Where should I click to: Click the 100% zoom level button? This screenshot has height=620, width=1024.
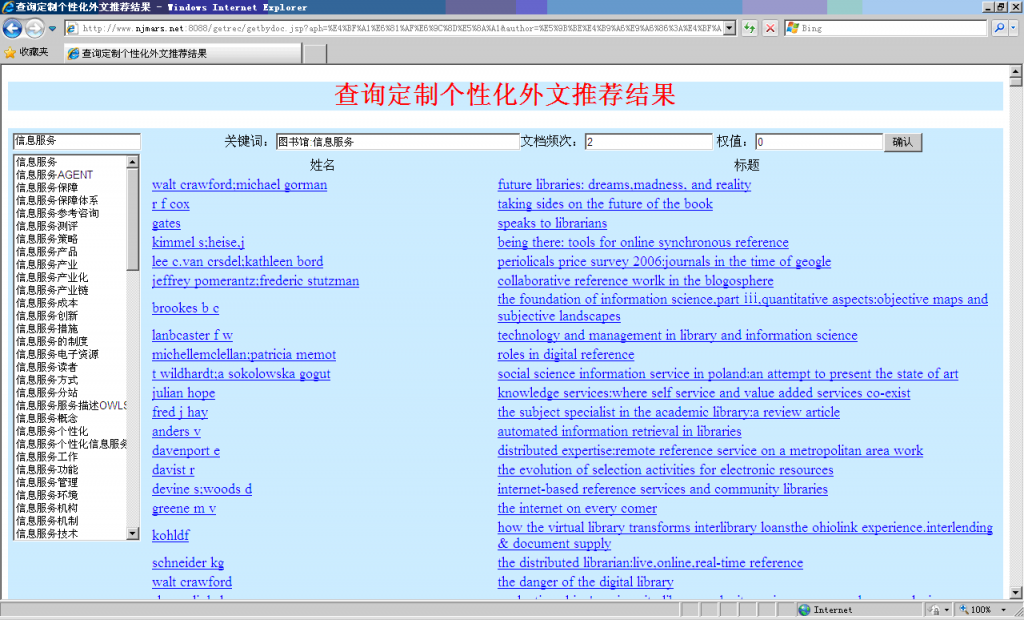click(x=975, y=610)
